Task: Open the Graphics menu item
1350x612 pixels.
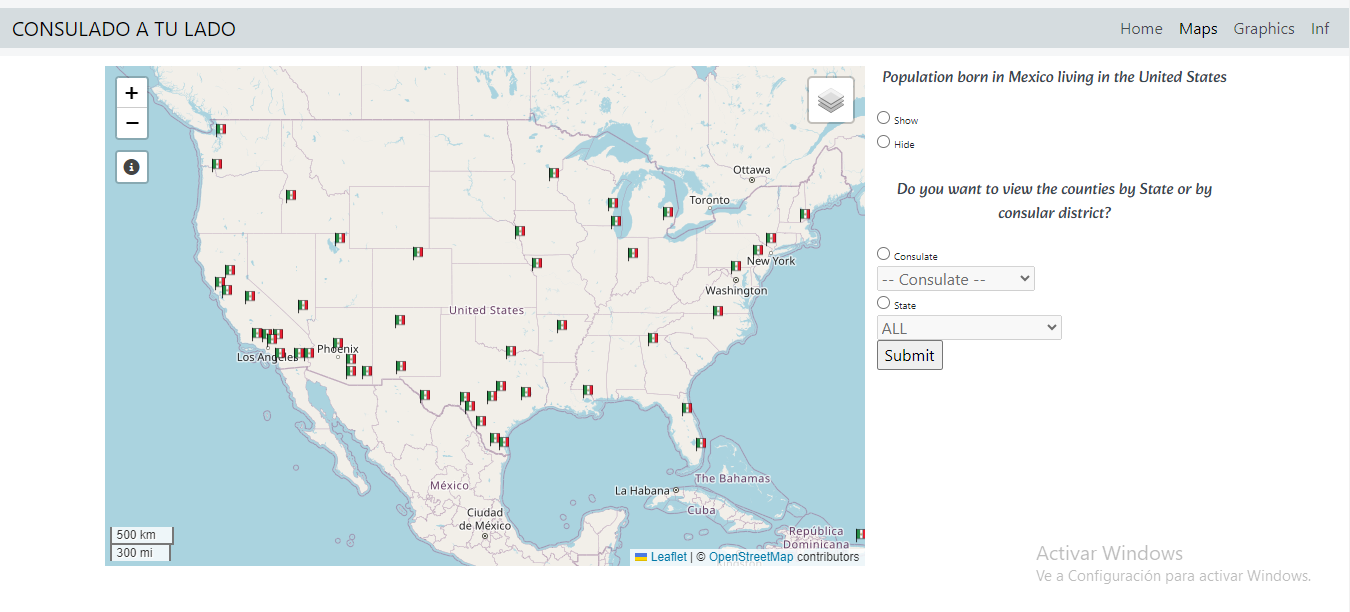Action: 1264,29
